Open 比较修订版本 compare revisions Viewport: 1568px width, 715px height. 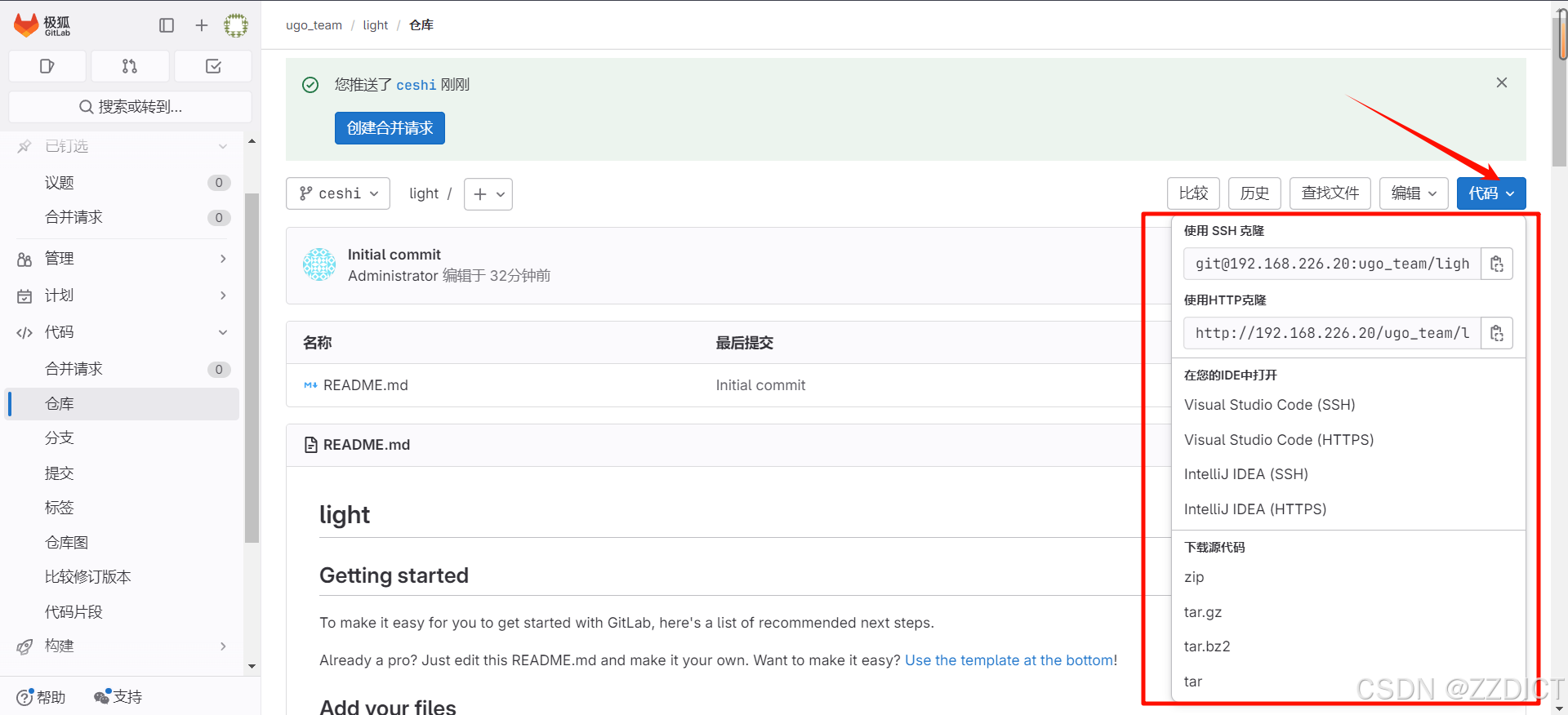point(122,577)
